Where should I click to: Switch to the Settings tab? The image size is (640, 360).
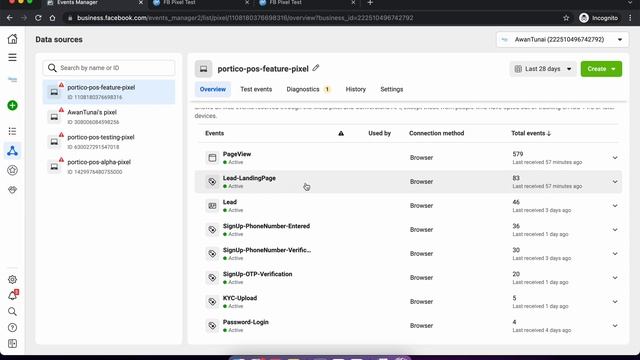[391, 89]
